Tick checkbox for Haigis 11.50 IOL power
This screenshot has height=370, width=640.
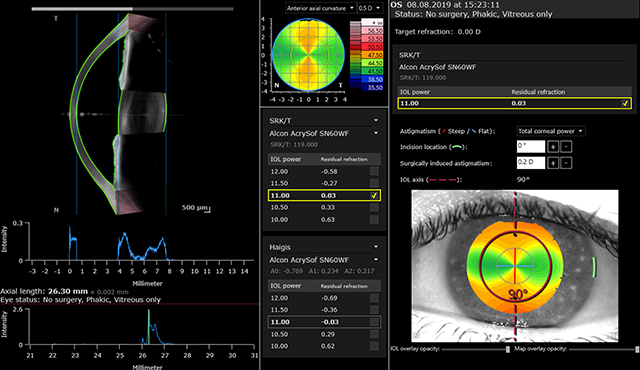(x=374, y=310)
